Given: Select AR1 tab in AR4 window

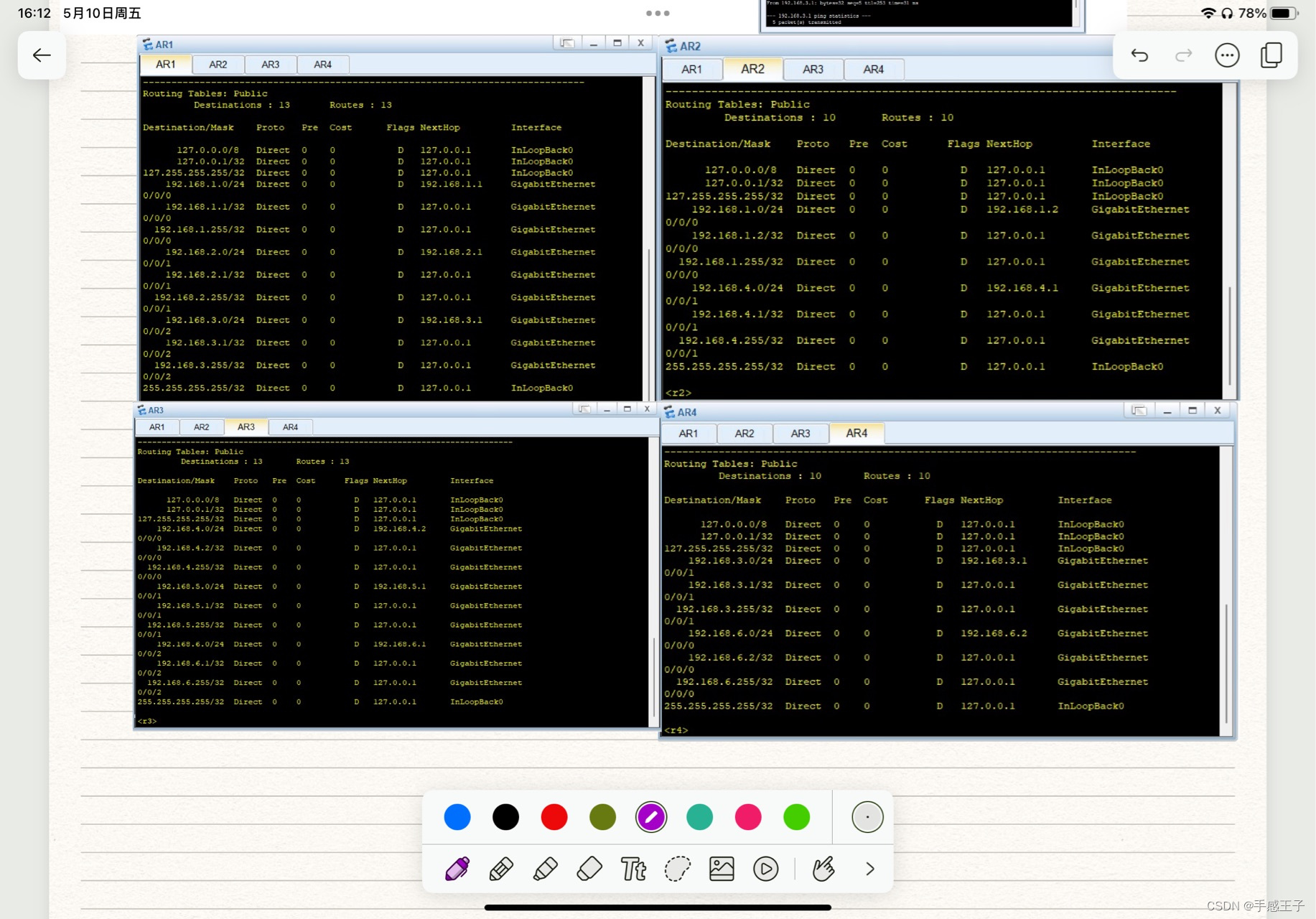Looking at the screenshot, I should pos(689,434).
